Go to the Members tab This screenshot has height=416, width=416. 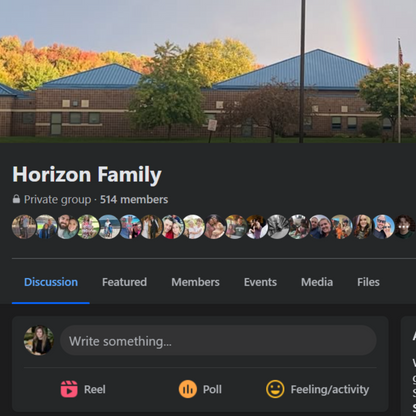(195, 282)
